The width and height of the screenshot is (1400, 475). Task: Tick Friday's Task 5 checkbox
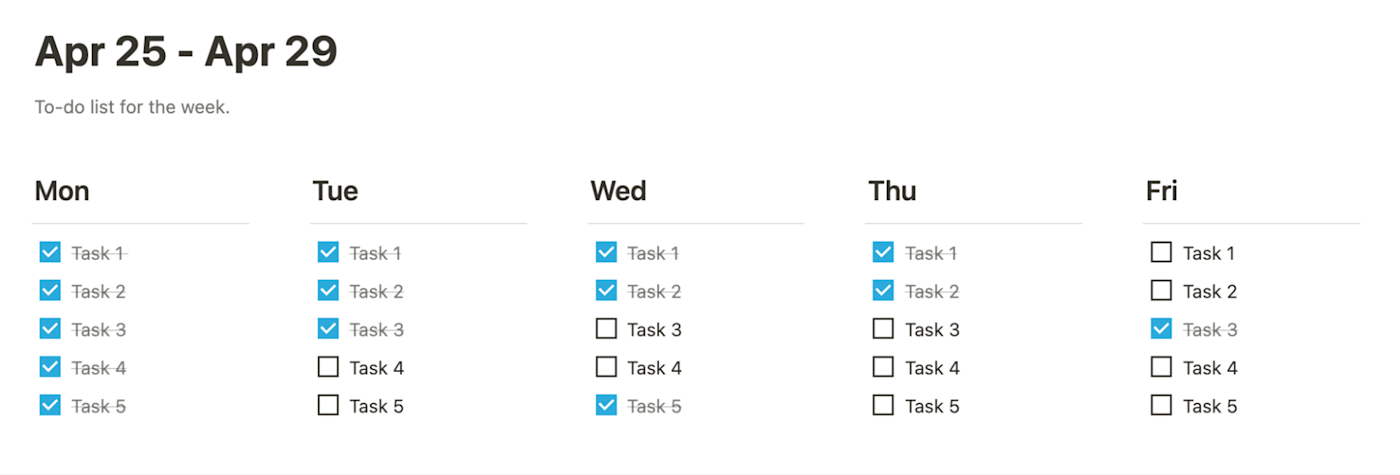click(1161, 405)
